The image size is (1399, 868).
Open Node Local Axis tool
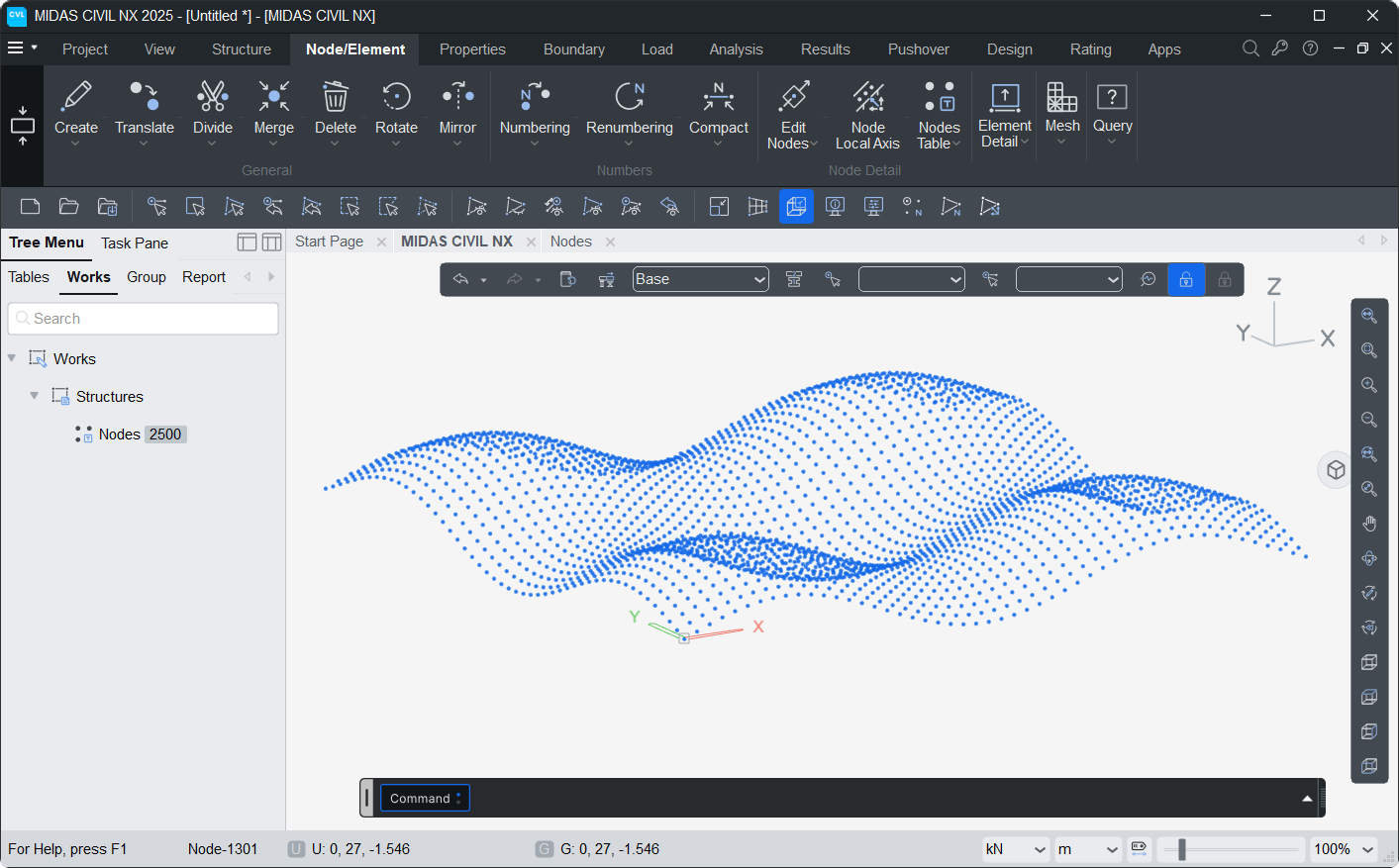(868, 115)
